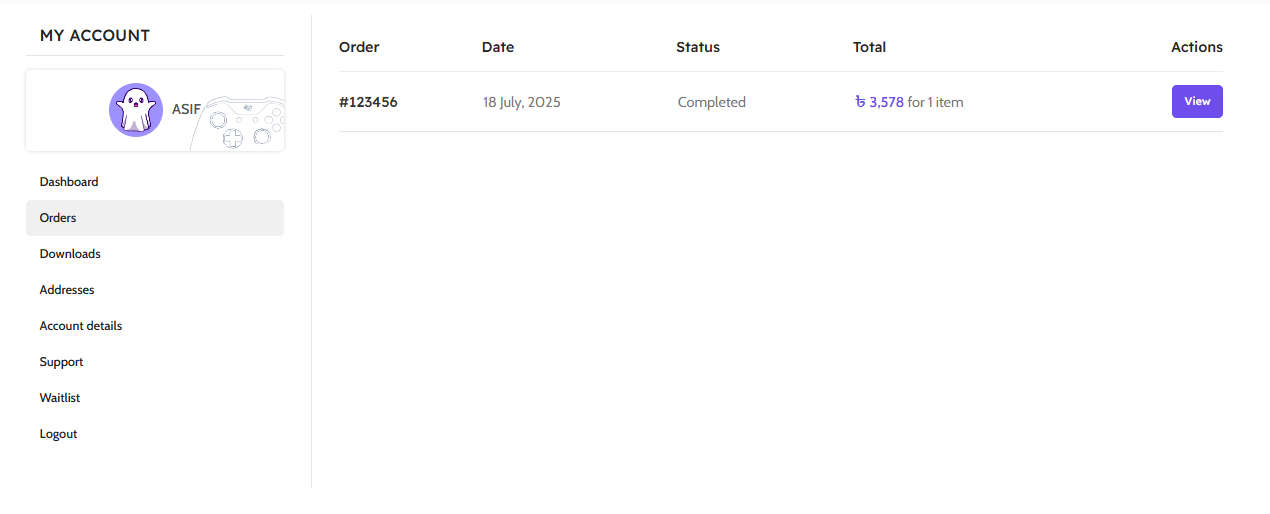The width and height of the screenshot is (1270, 514).
Task: Click the 3,578 order total amount
Action: (x=886, y=102)
